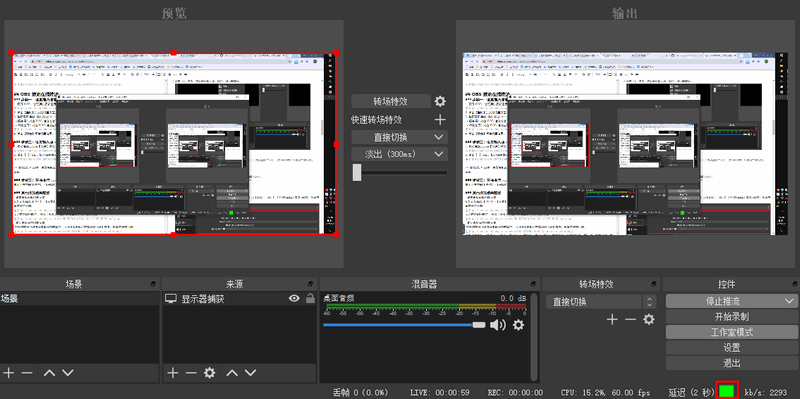Undock the 来源 panel with float icon

click(310, 284)
